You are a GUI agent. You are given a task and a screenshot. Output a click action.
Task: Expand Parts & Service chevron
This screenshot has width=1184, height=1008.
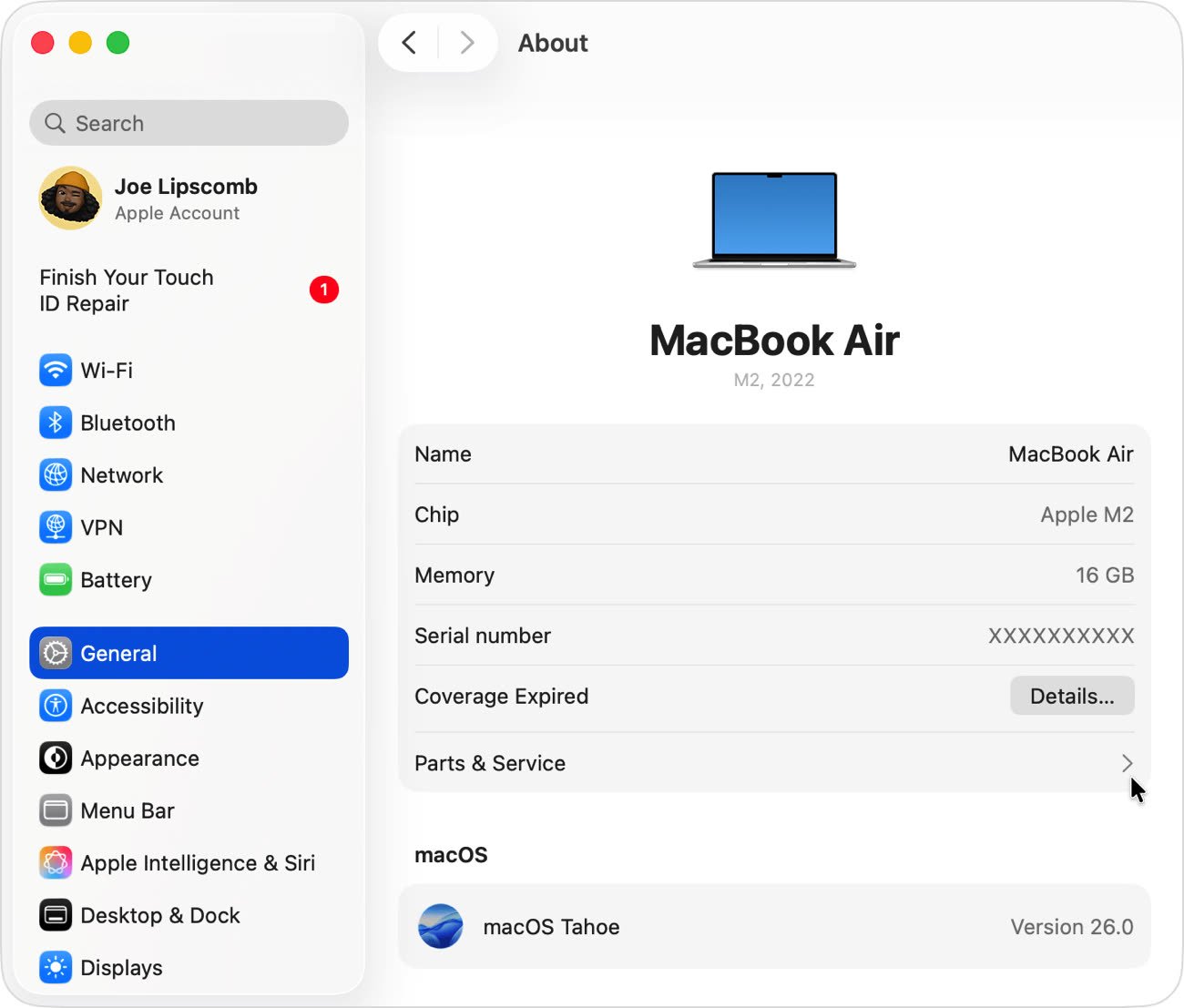[x=1128, y=763]
